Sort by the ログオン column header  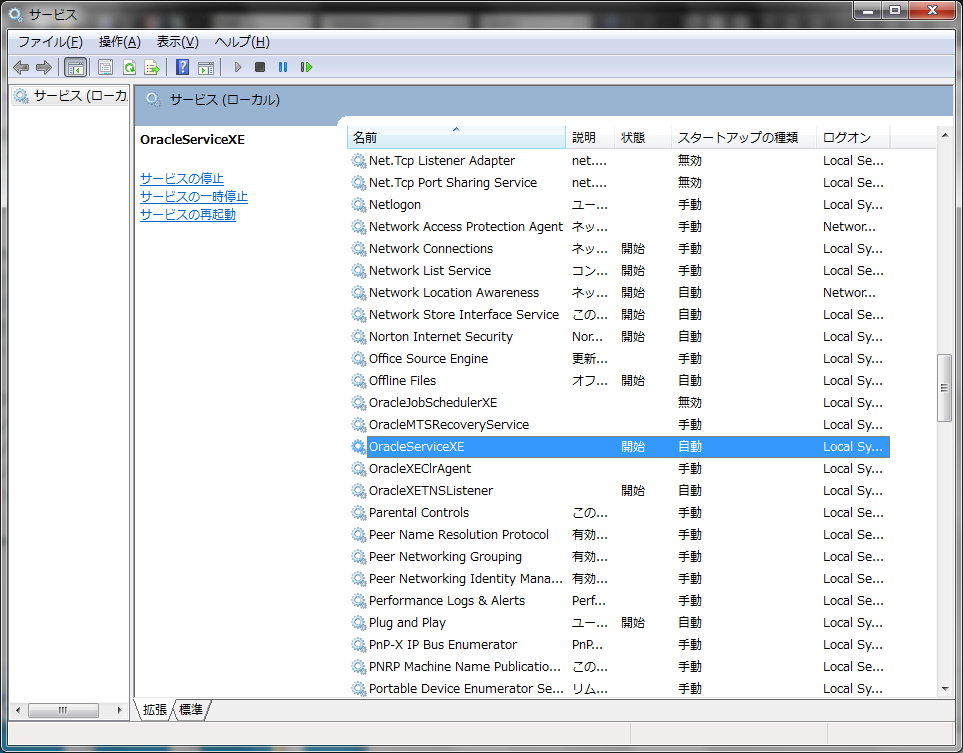coord(853,138)
